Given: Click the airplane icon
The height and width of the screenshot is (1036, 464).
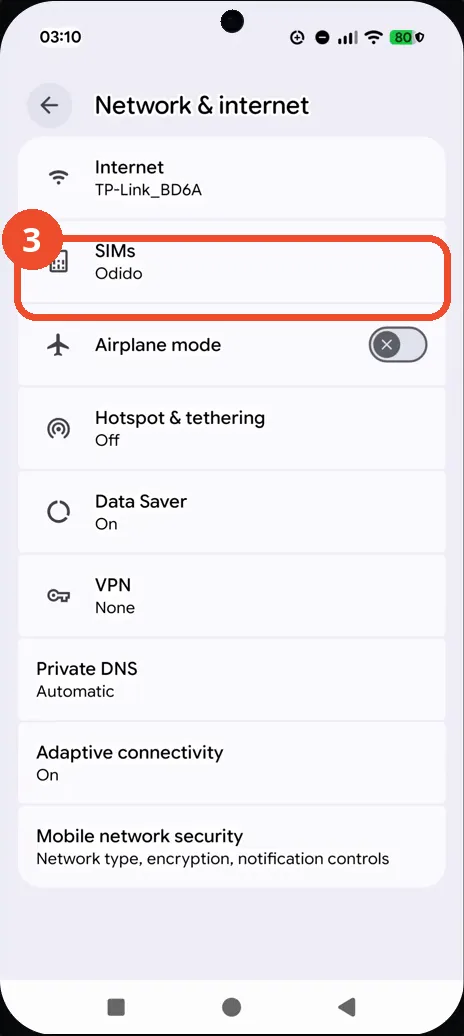Looking at the screenshot, I should click(59, 345).
